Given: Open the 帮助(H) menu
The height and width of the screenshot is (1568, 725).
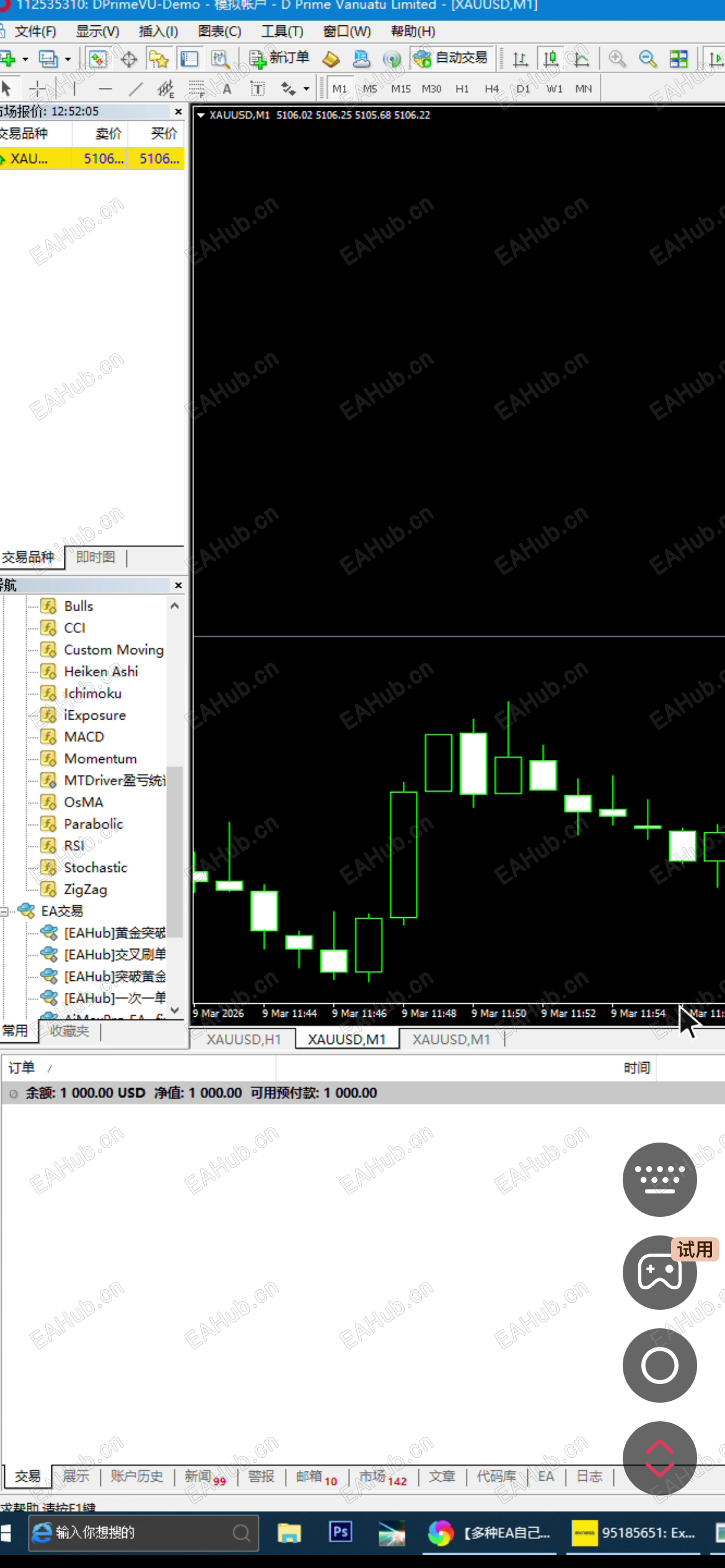Looking at the screenshot, I should tap(413, 31).
